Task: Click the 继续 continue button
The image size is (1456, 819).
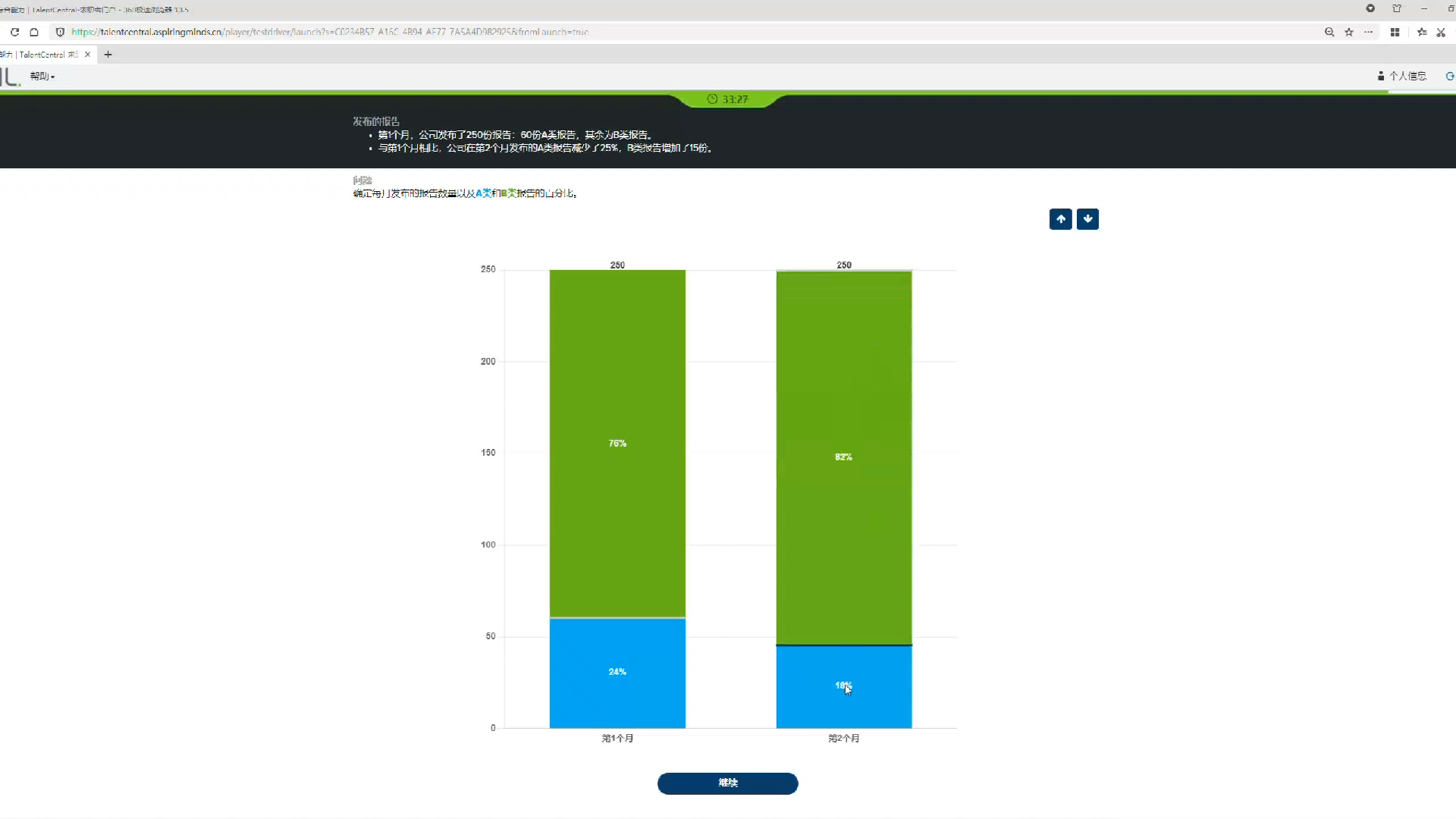Action: click(x=728, y=783)
